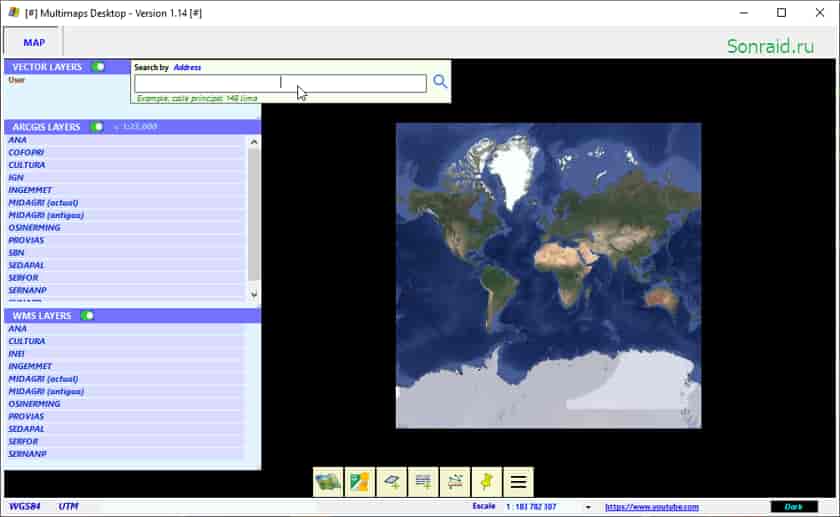Click the UTM coordinate system label
The height and width of the screenshot is (517, 840).
click(x=69, y=506)
